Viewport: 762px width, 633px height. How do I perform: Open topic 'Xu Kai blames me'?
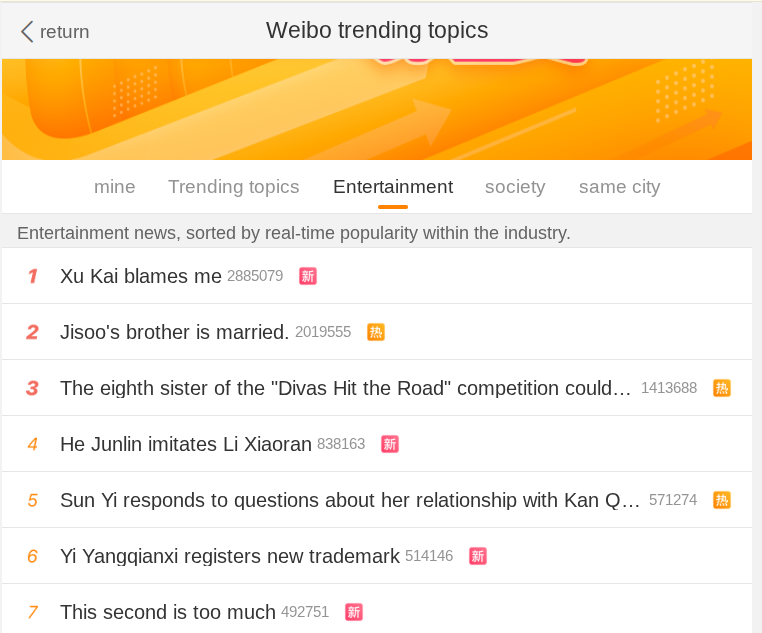click(141, 276)
